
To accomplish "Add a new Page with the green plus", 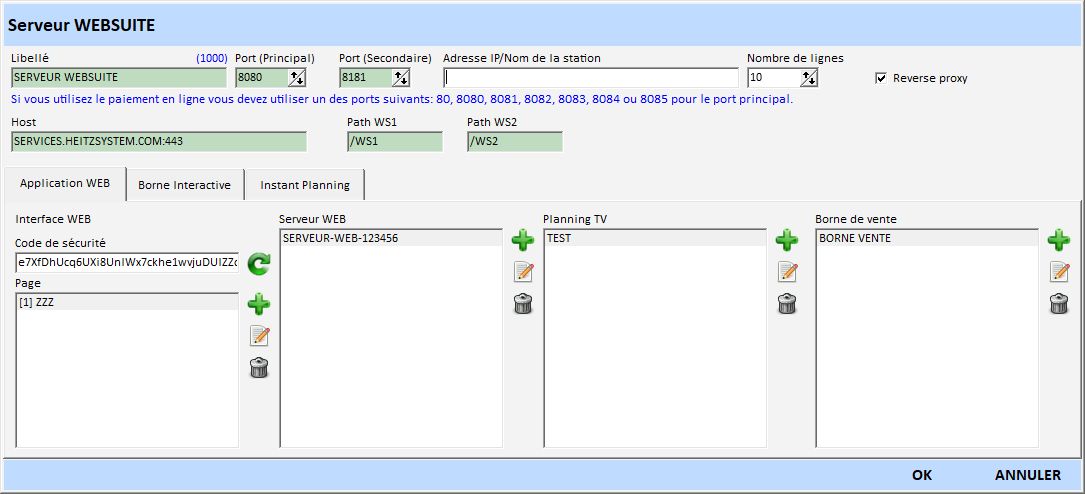I will 259,304.
